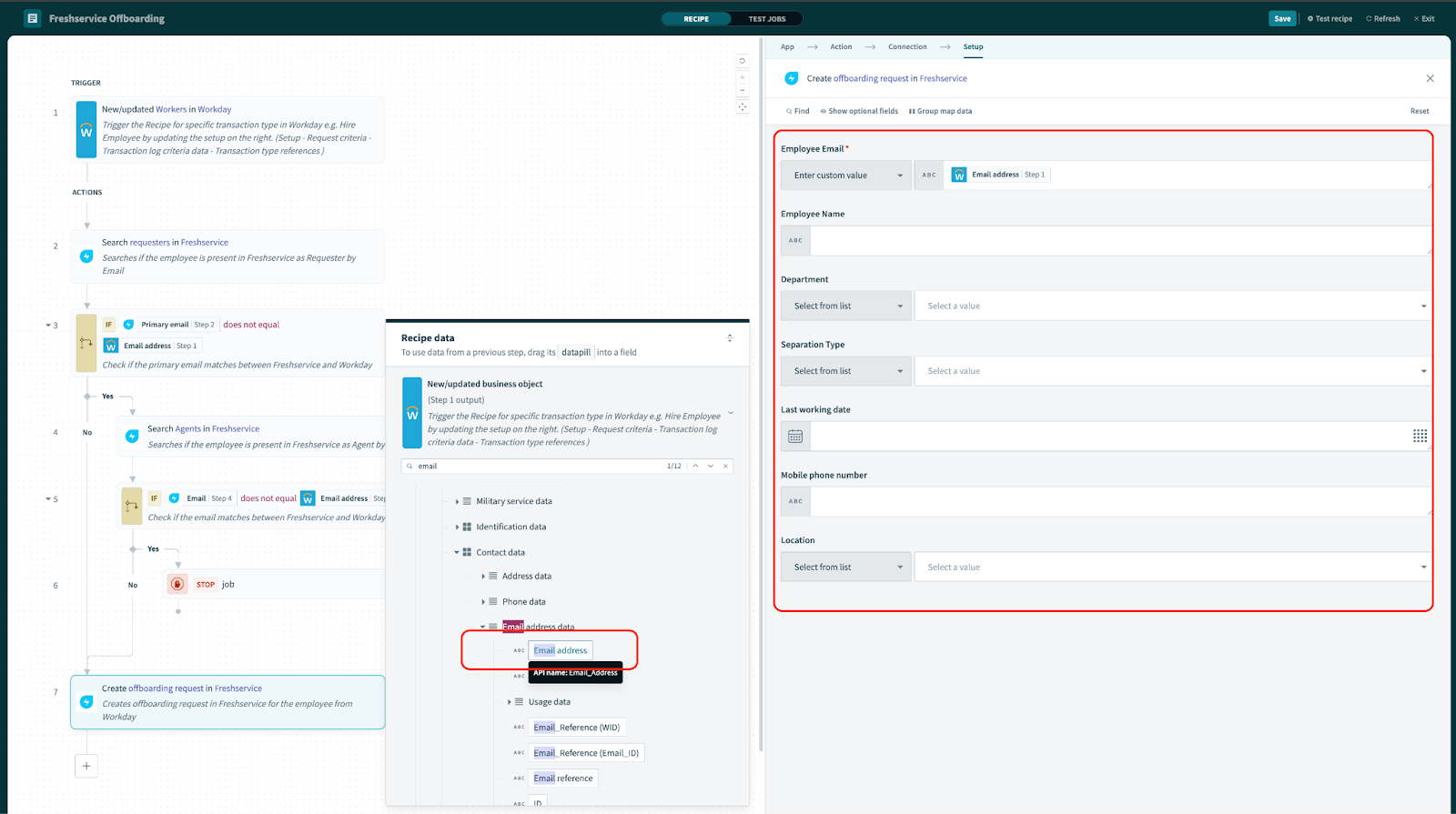Click Test recipe in top bar
1456x814 pixels.
tap(1330, 18)
